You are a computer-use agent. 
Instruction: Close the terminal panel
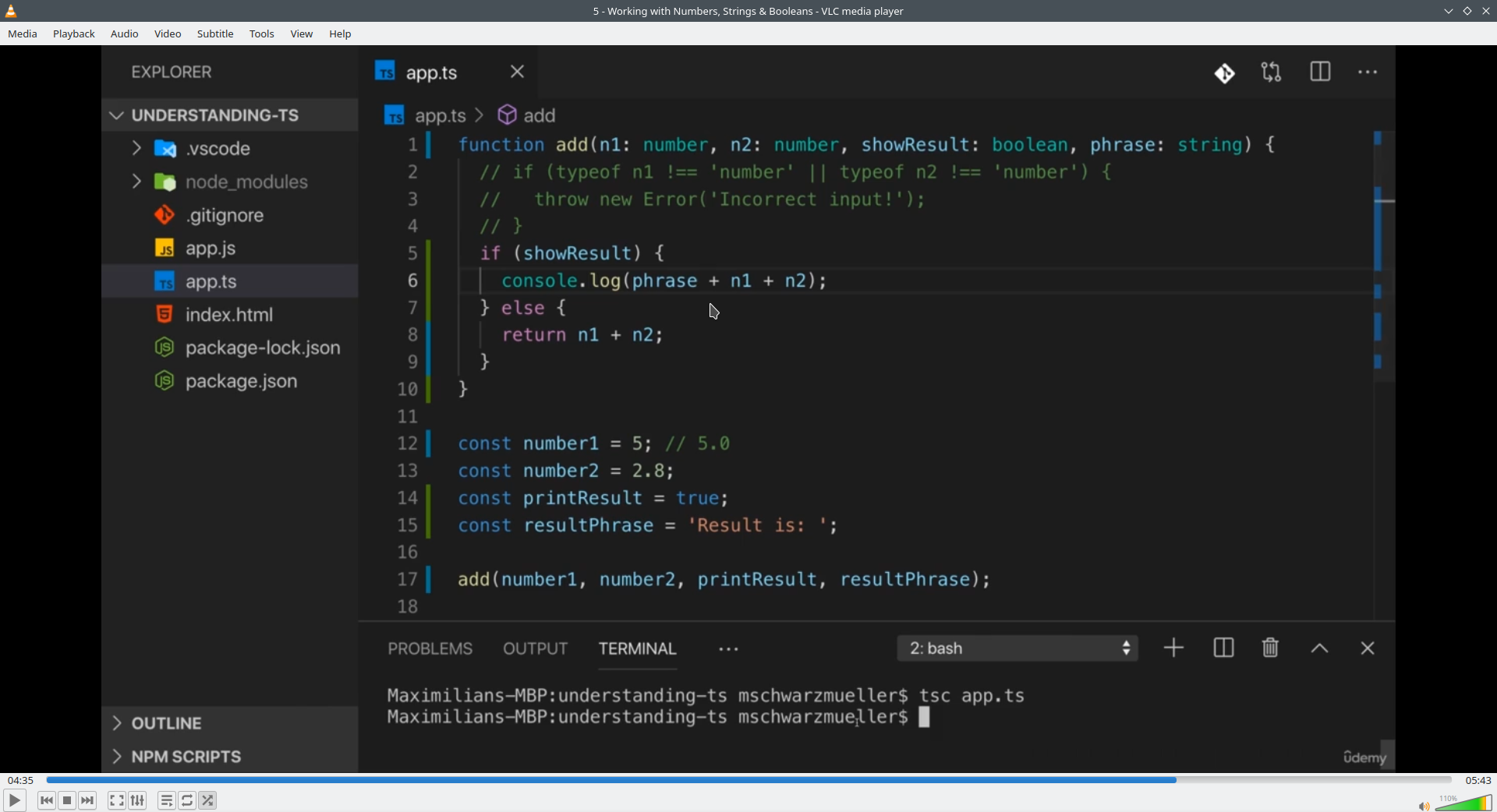1368,648
